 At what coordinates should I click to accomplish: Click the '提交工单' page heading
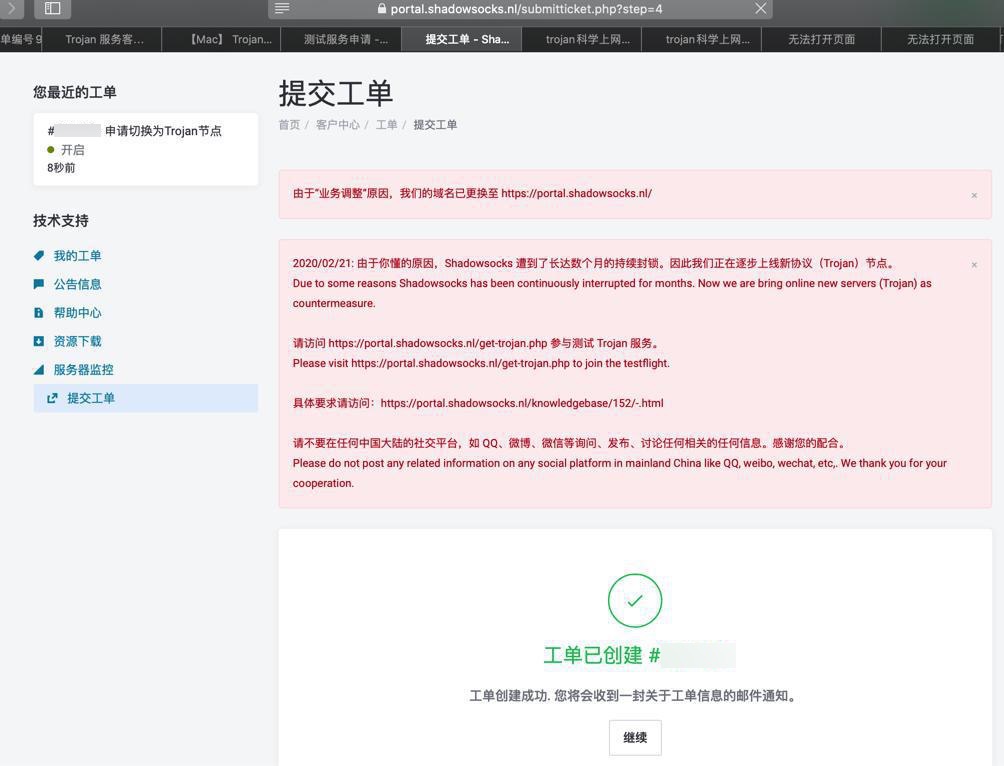[336, 94]
